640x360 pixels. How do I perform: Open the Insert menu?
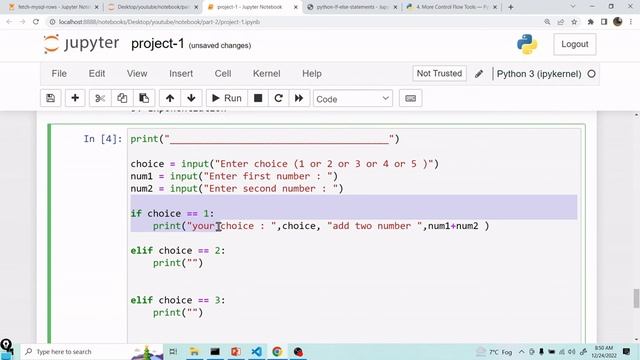(x=181, y=73)
